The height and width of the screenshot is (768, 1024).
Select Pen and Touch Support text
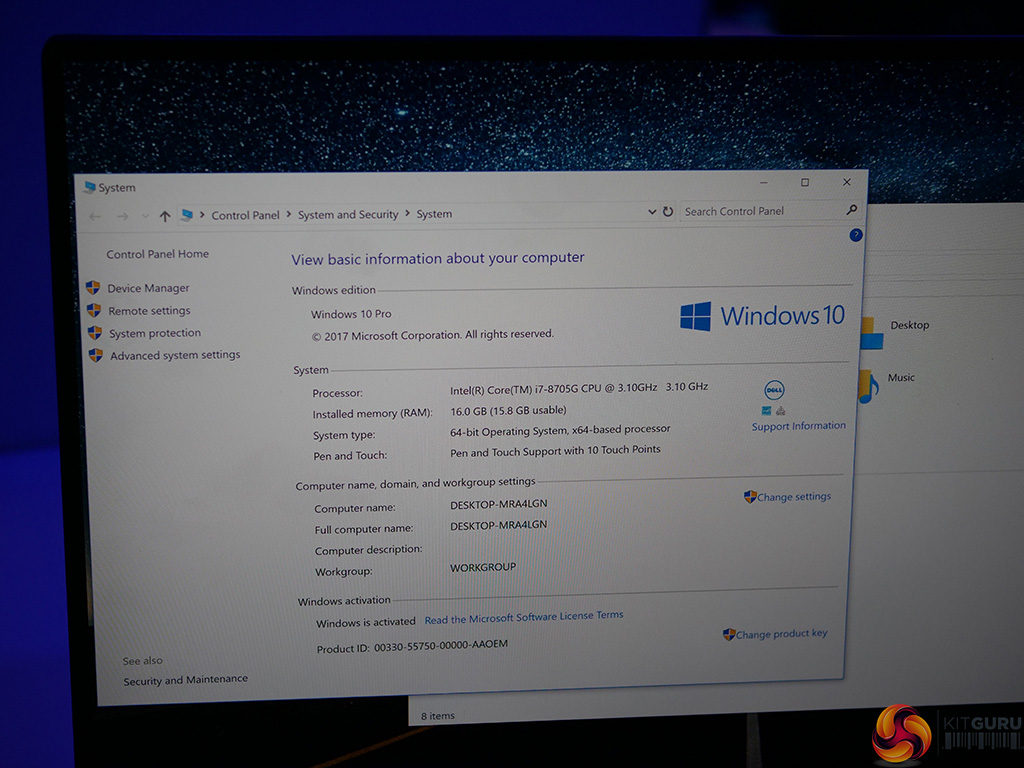[555, 451]
